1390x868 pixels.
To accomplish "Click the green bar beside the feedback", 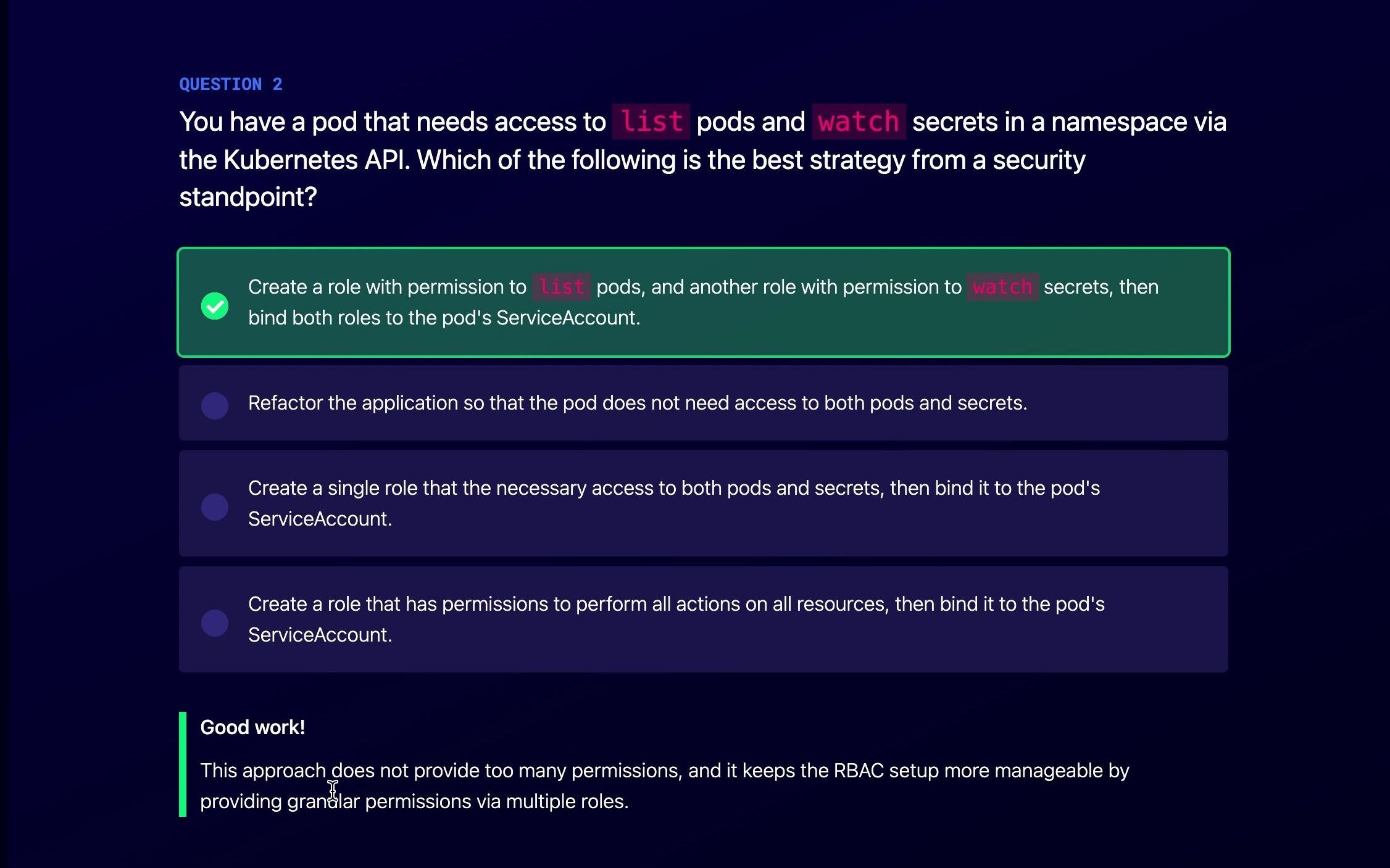I will pyautogui.click(x=183, y=764).
